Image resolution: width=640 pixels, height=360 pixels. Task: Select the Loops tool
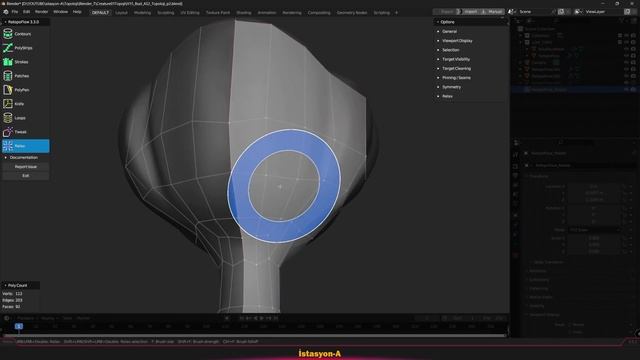(x=25, y=118)
